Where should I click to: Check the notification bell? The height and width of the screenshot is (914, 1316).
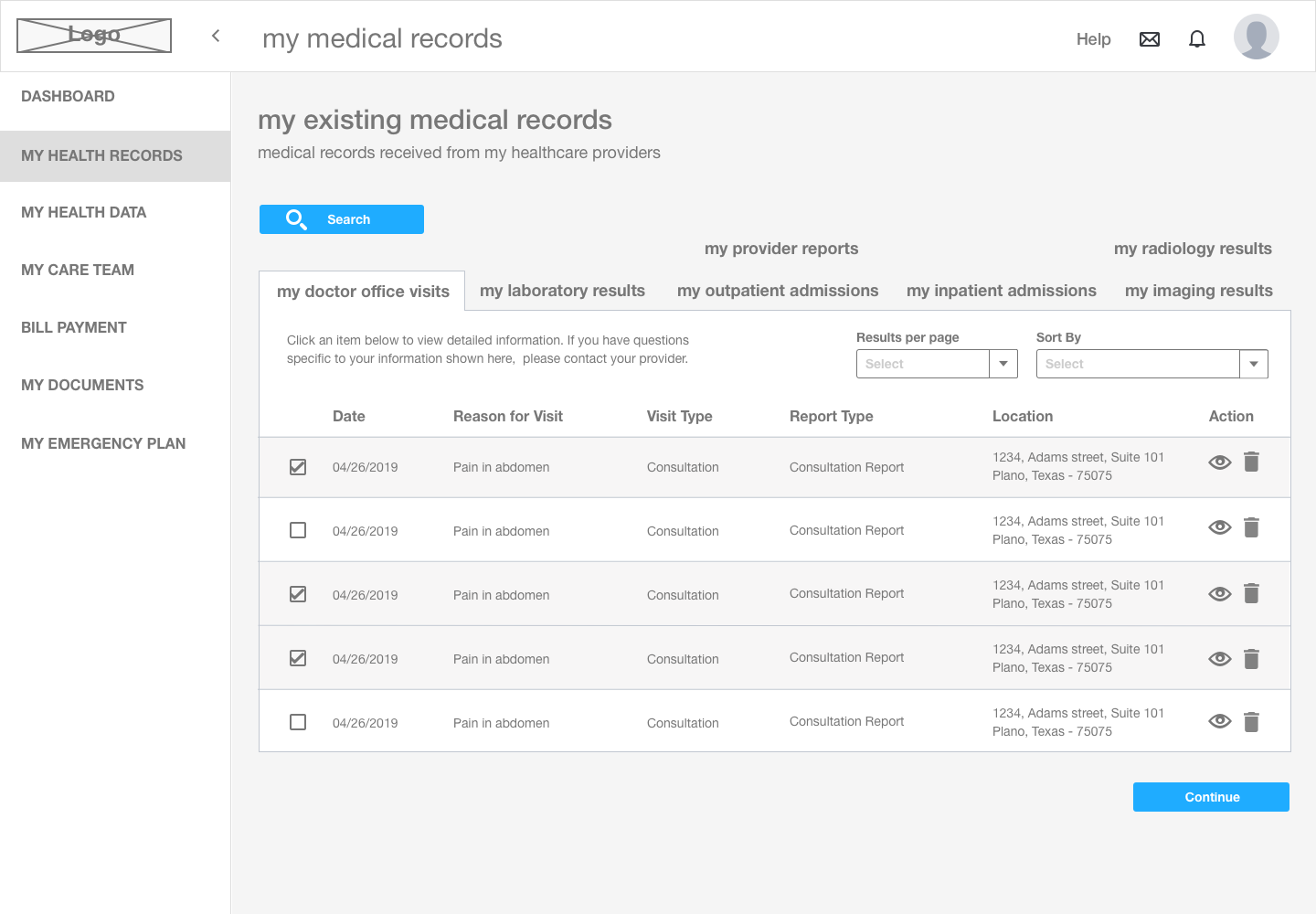(x=1197, y=38)
